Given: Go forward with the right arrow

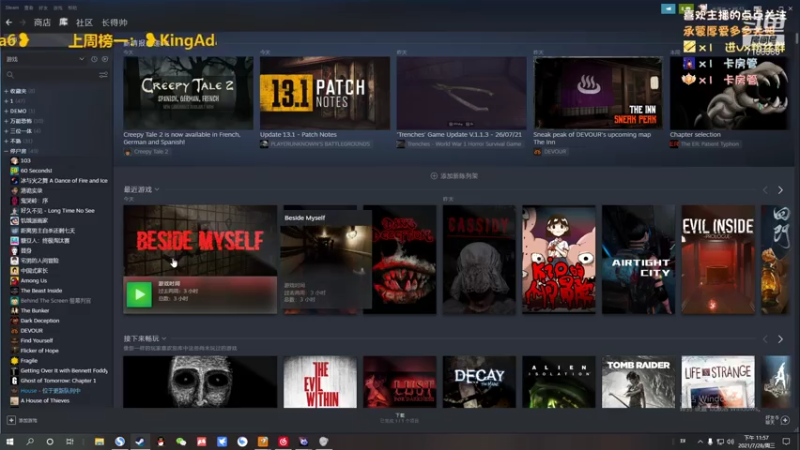Looking at the screenshot, I should point(22,22).
